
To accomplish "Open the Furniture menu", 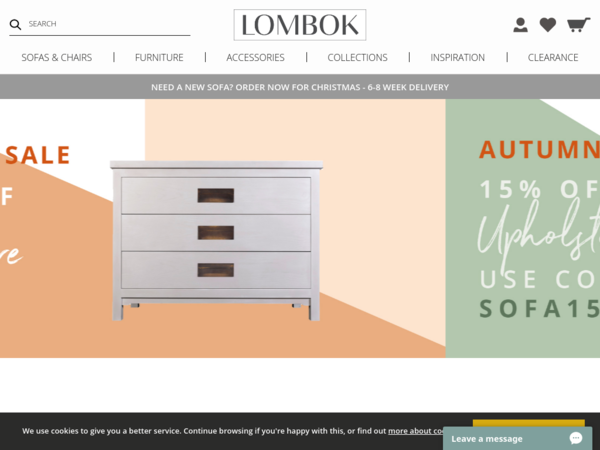I will [159, 57].
